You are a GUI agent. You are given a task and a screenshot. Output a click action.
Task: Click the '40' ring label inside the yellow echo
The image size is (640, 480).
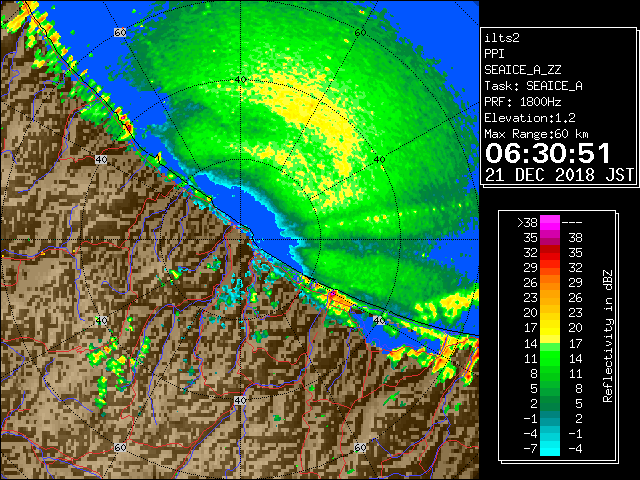pyautogui.click(x=240, y=80)
